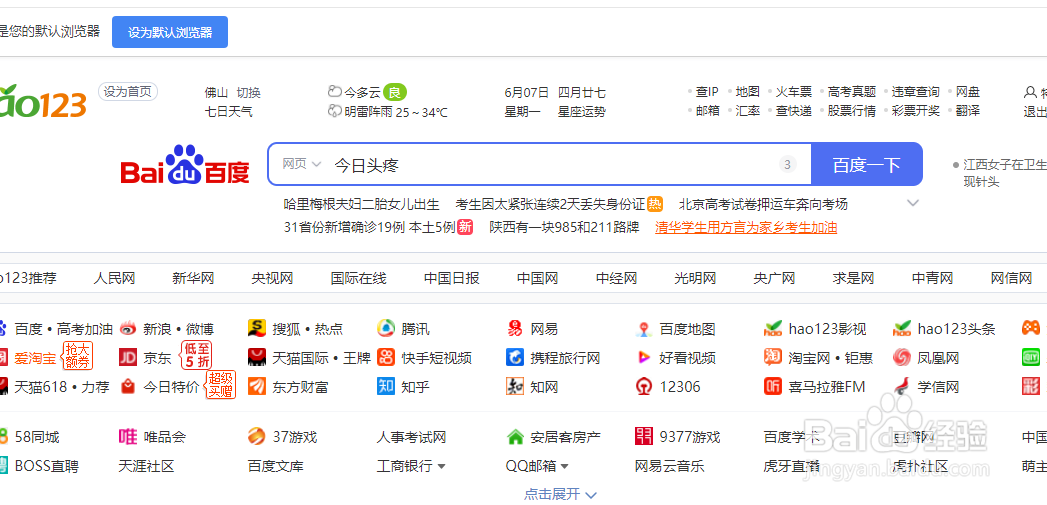Viewport: 1047px width, 505px height.
Task: Open the 新华网 tab
Action: tap(193, 279)
